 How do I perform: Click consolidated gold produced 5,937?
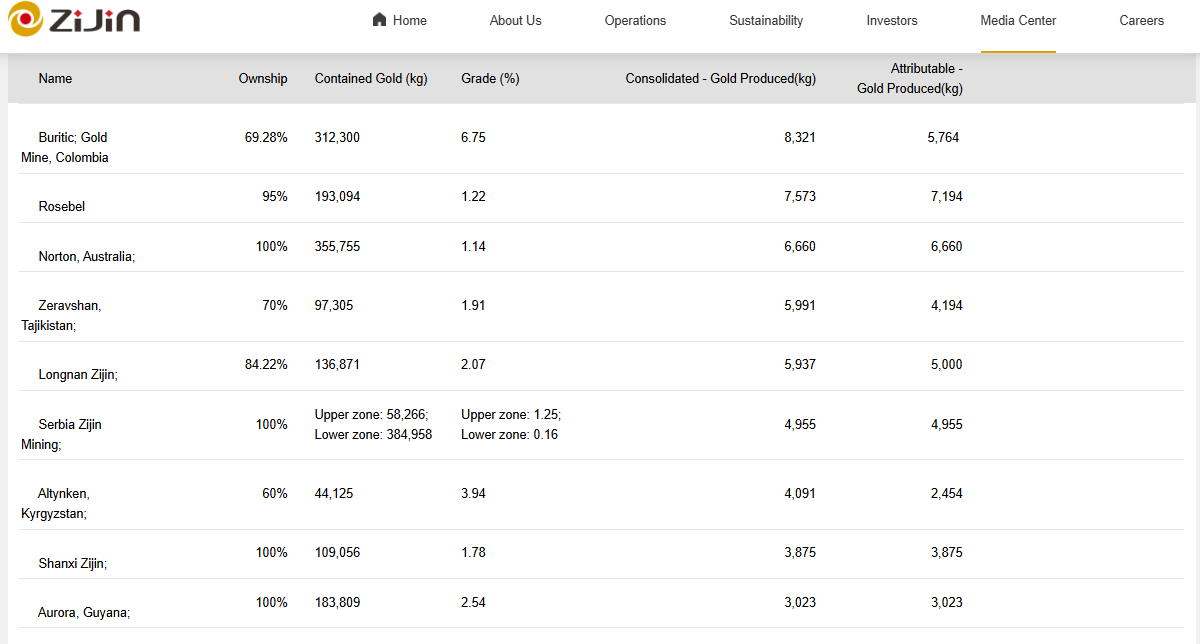tap(800, 364)
